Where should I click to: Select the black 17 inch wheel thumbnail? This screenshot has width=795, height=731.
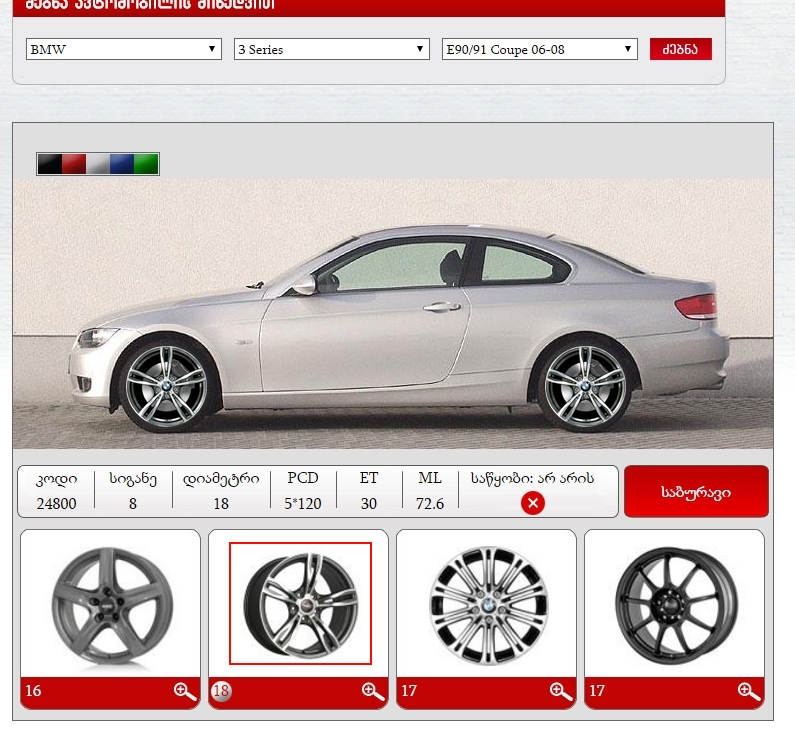pyautogui.click(x=676, y=605)
